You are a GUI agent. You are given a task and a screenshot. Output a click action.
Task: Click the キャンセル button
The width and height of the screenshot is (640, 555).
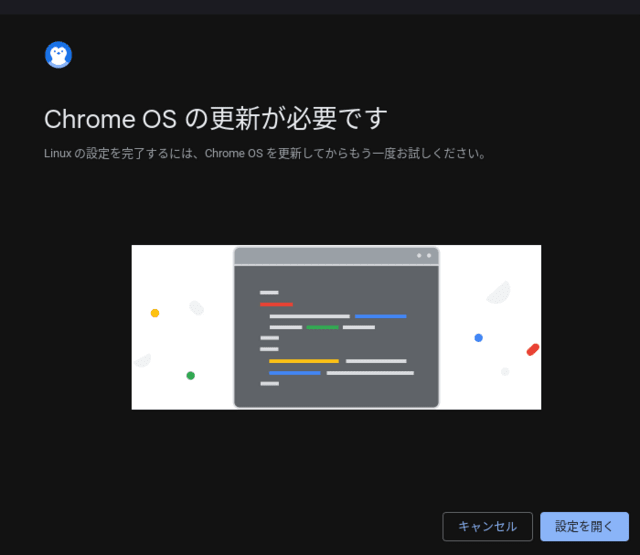tap(487, 526)
